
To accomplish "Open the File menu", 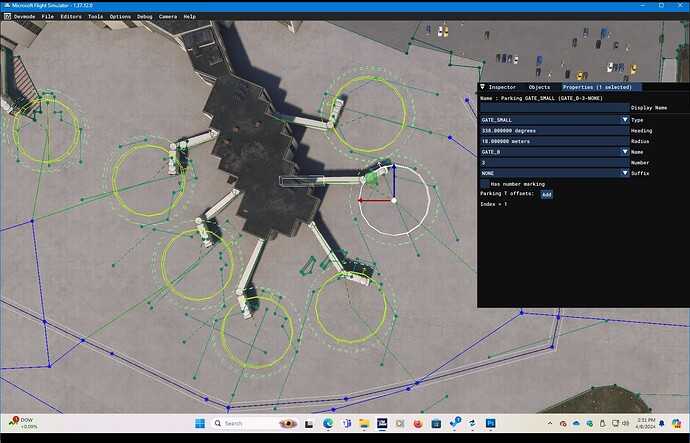I will click(48, 17).
